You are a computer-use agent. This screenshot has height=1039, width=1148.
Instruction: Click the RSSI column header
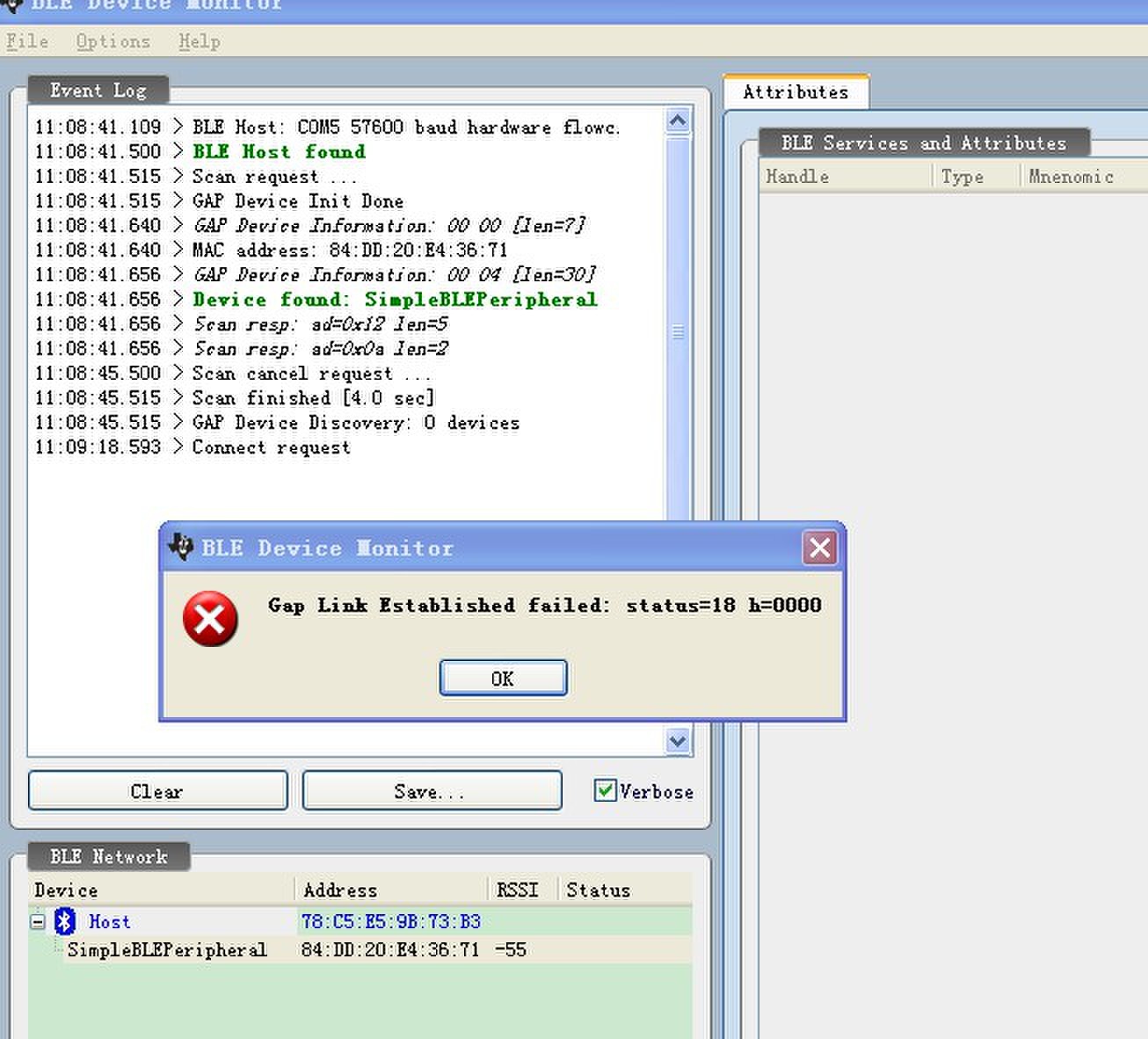[524, 890]
